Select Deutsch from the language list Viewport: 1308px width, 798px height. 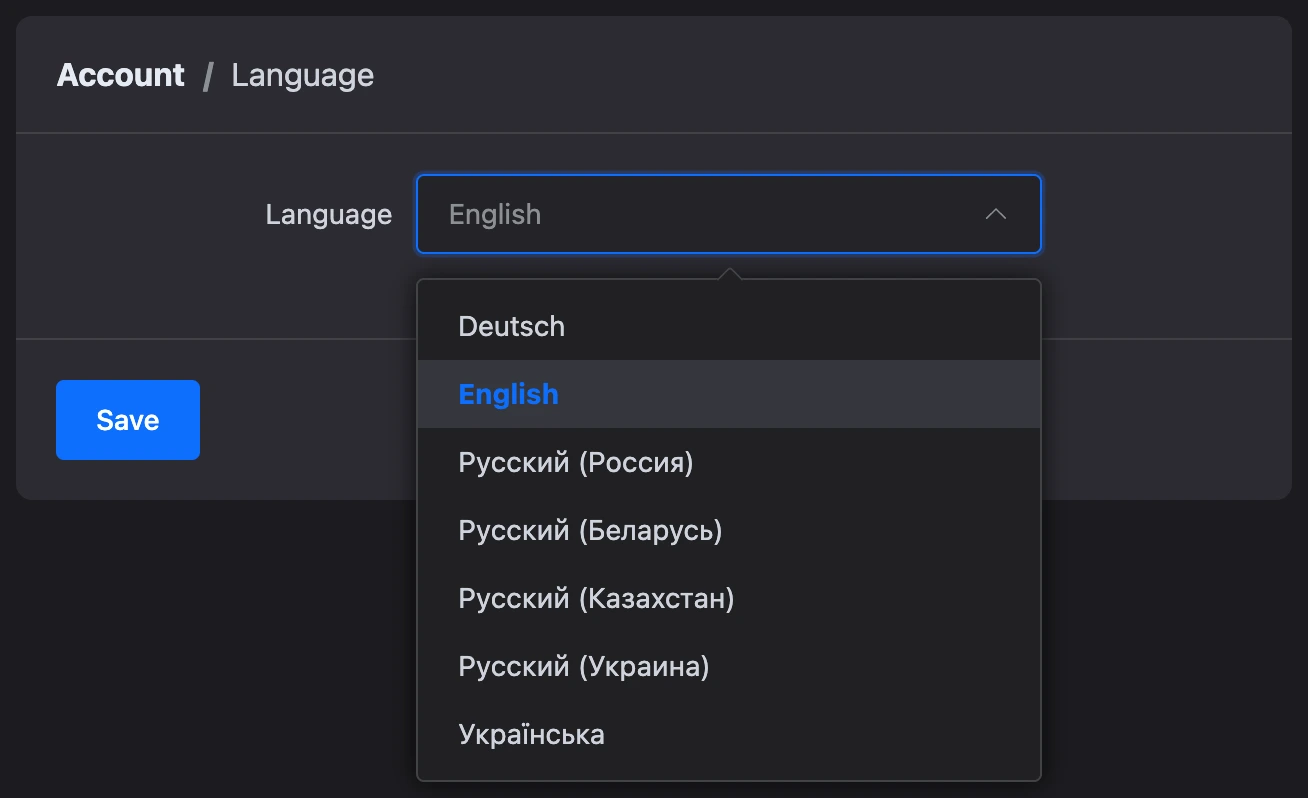(729, 326)
